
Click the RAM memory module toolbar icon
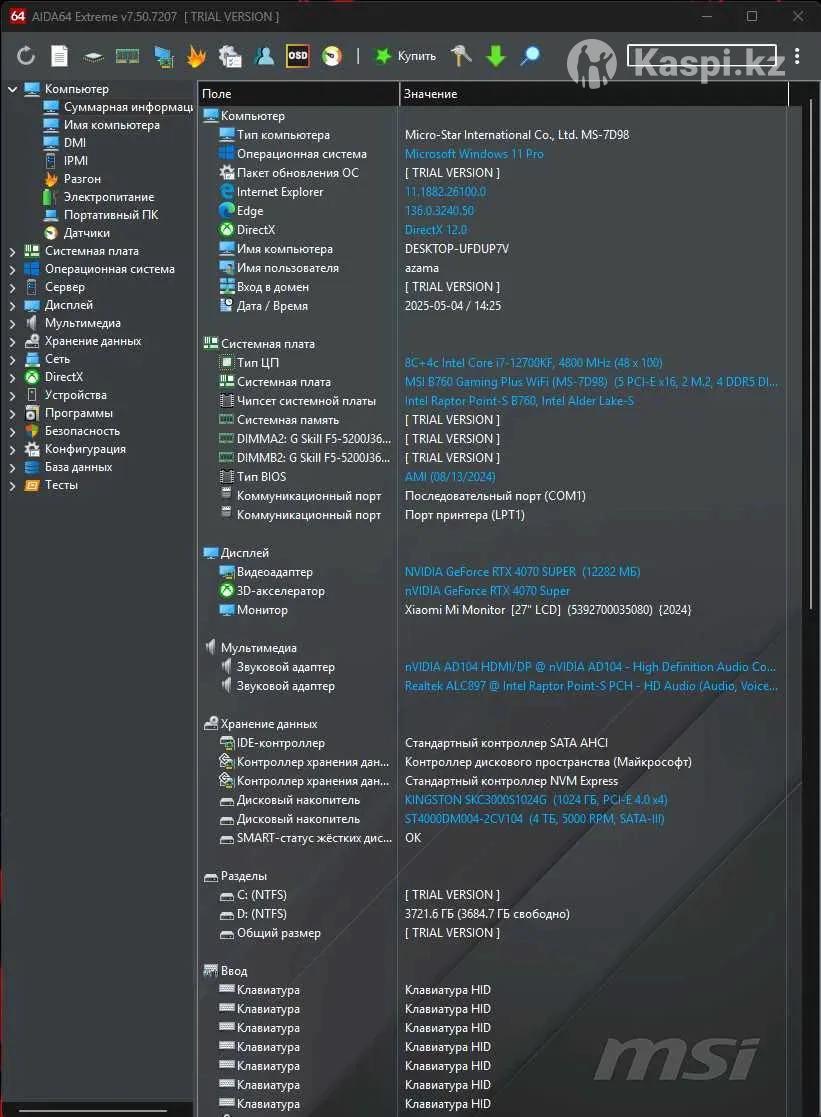click(128, 56)
